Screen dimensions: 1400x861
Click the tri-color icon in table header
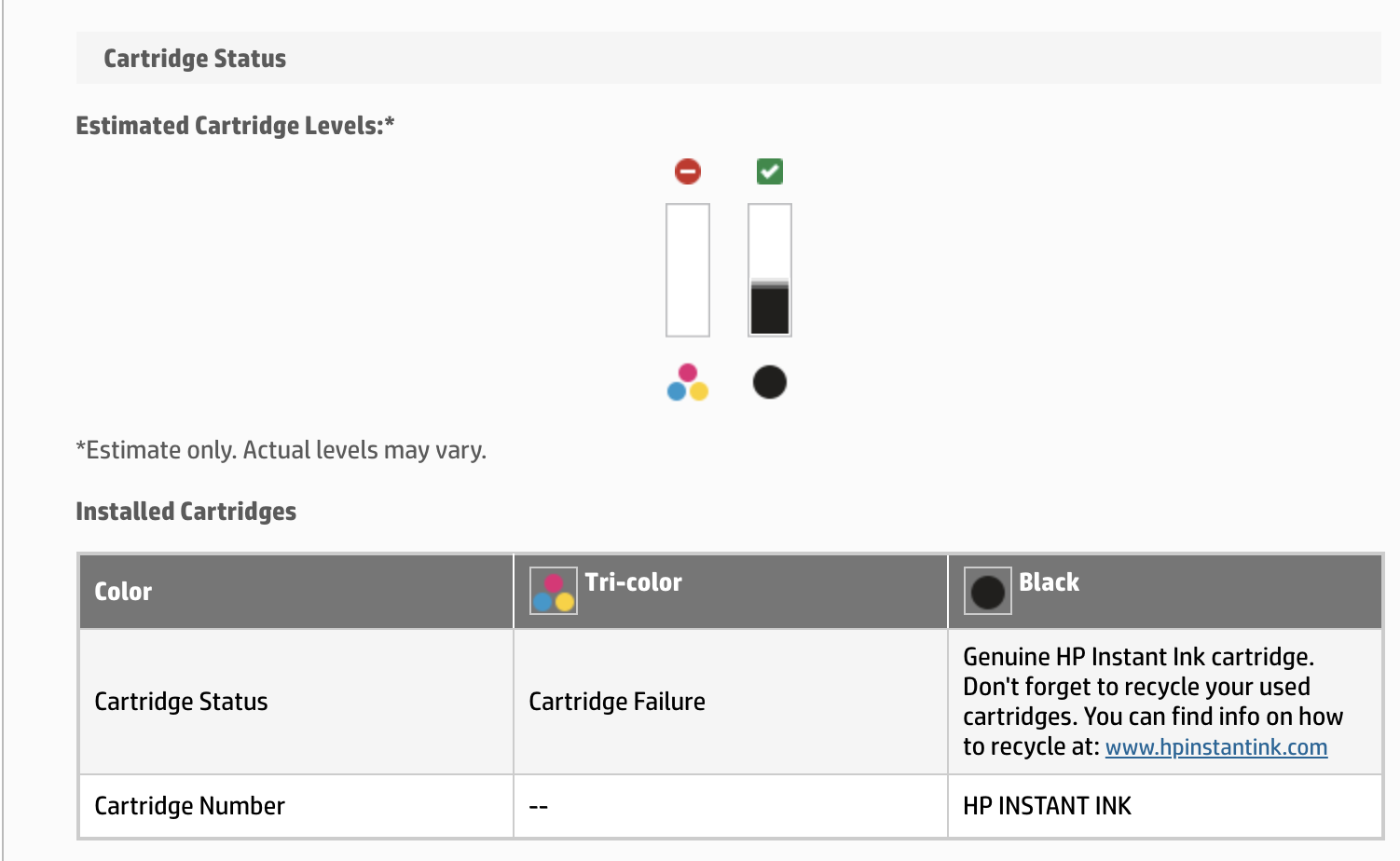[554, 592]
